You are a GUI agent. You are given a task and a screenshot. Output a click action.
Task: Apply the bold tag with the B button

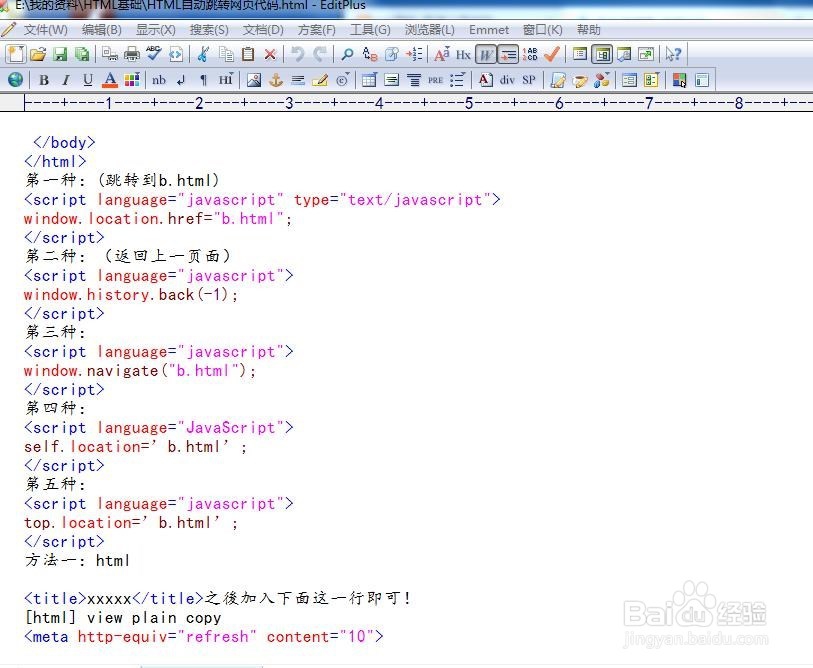click(x=44, y=80)
